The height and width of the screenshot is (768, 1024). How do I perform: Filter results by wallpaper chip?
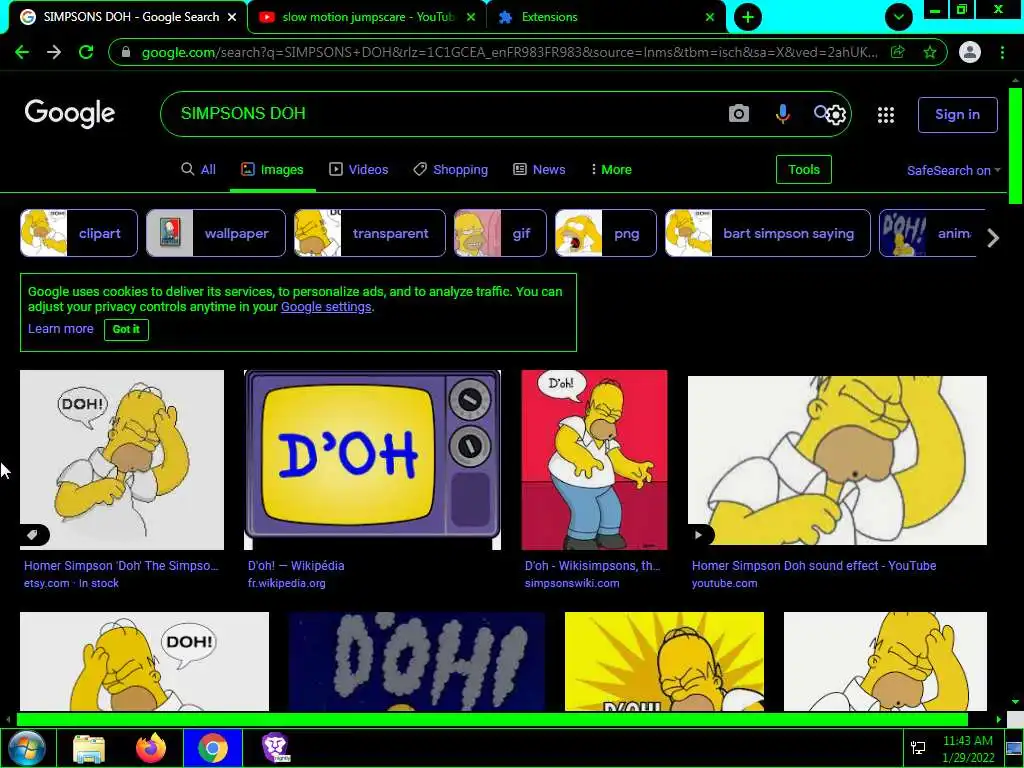tap(216, 233)
